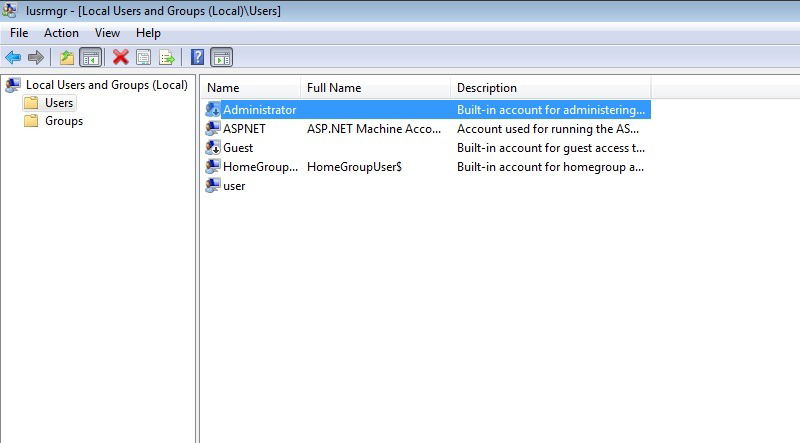Click the Up one level folder icon
800x443 pixels.
(x=67, y=57)
